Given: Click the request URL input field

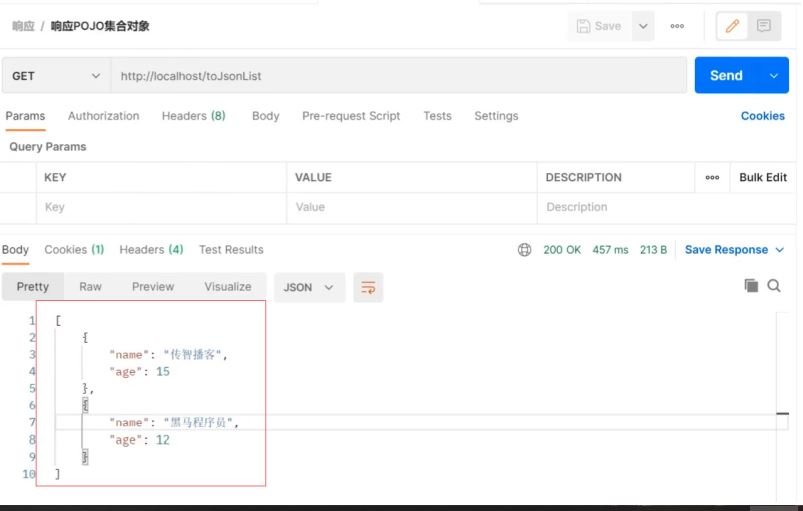Looking at the screenshot, I should (x=400, y=76).
